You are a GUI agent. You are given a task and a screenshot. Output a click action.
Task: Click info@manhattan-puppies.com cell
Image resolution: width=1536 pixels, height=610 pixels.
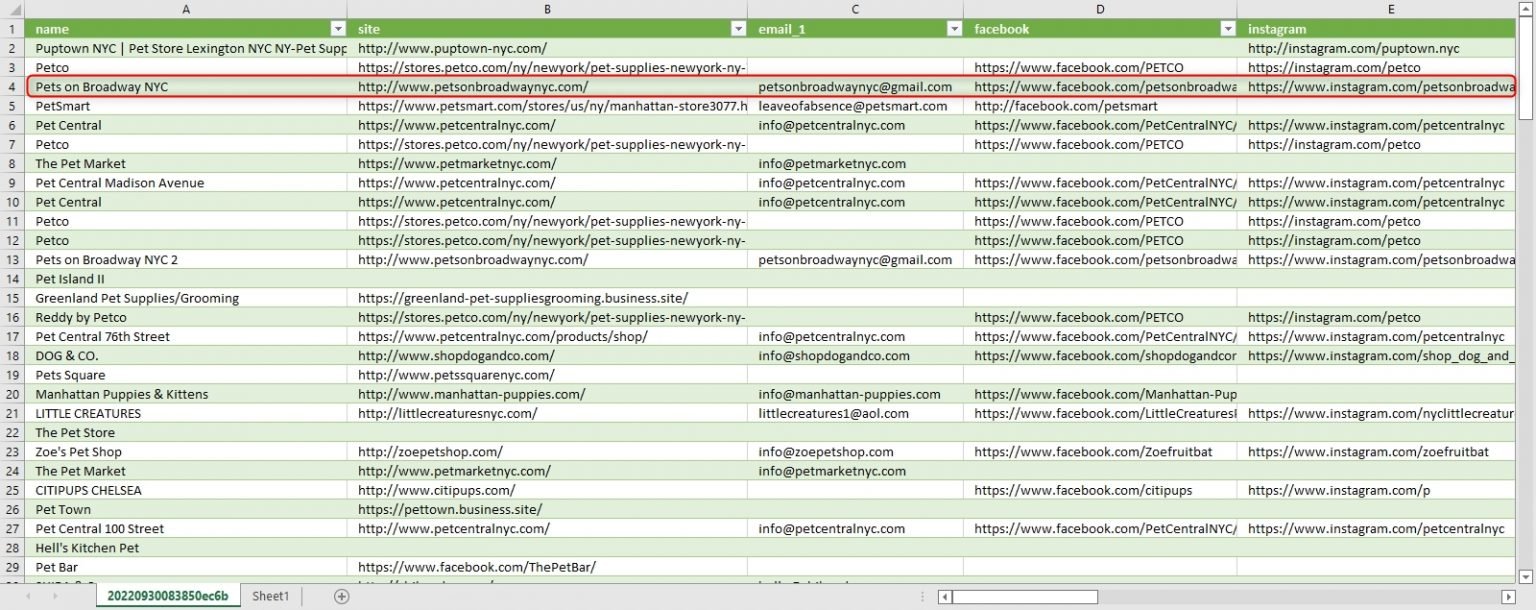(856, 394)
